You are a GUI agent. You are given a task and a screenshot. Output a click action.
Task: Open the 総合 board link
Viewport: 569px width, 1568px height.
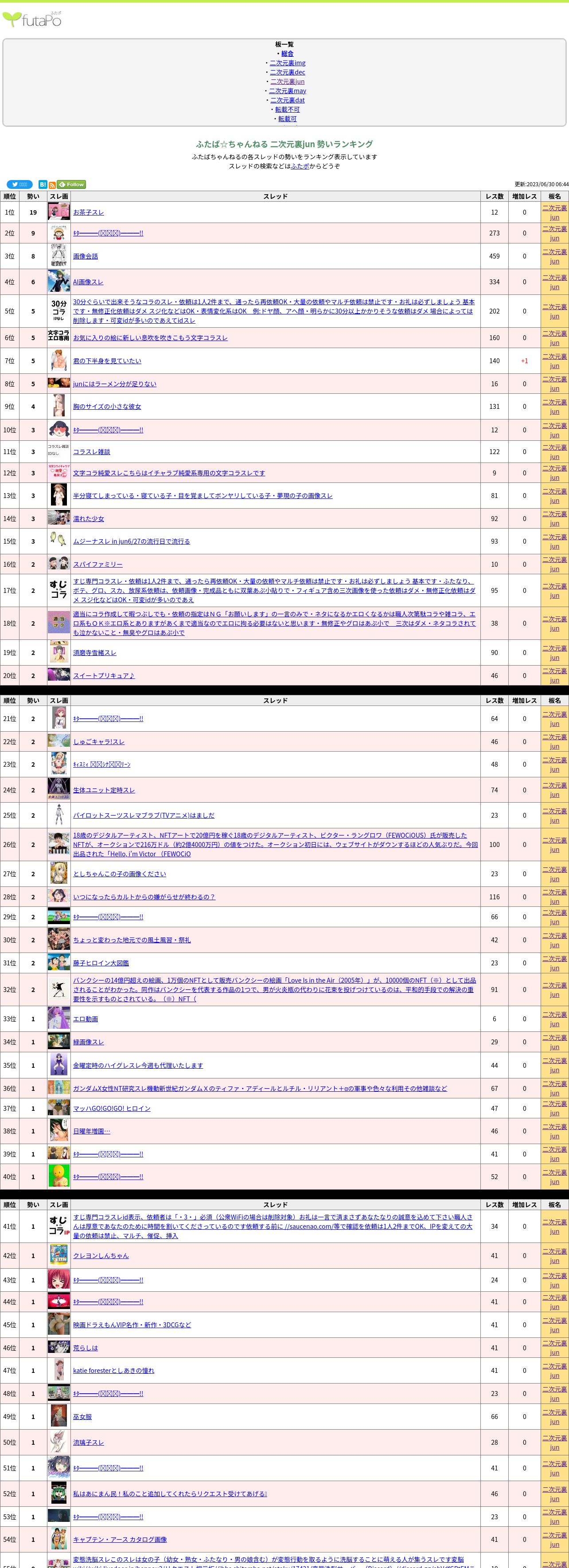click(x=287, y=54)
